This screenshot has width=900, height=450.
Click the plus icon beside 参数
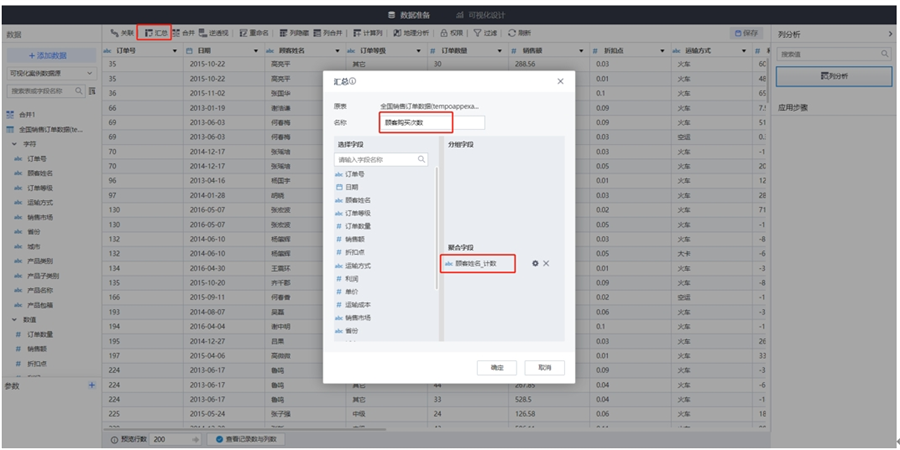(x=92, y=385)
